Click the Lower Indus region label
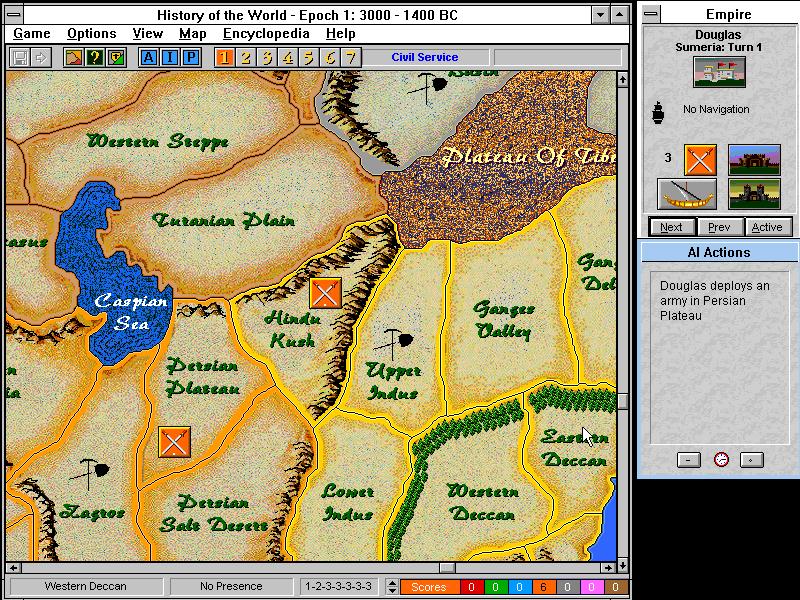This screenshot has height=600, width=800. (x=347, y=503)
